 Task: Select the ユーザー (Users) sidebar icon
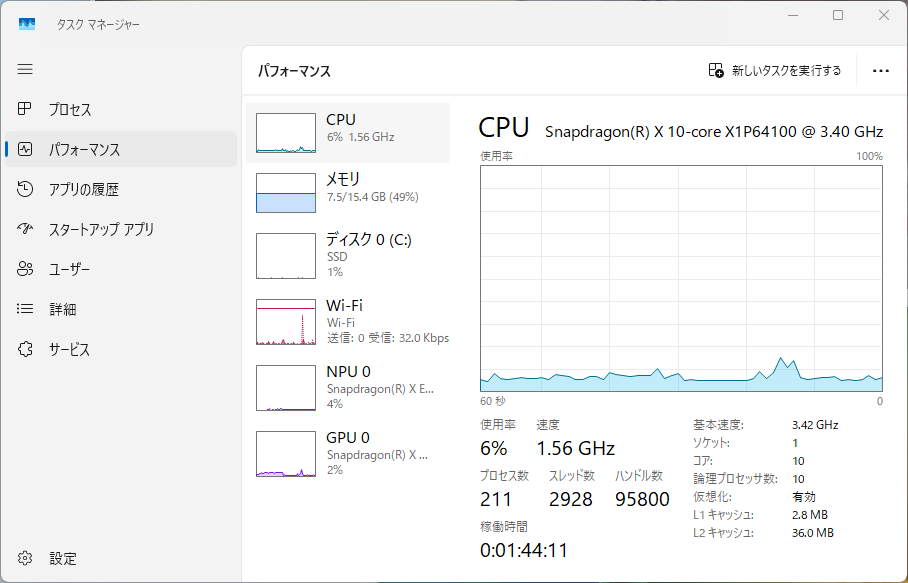25,269
